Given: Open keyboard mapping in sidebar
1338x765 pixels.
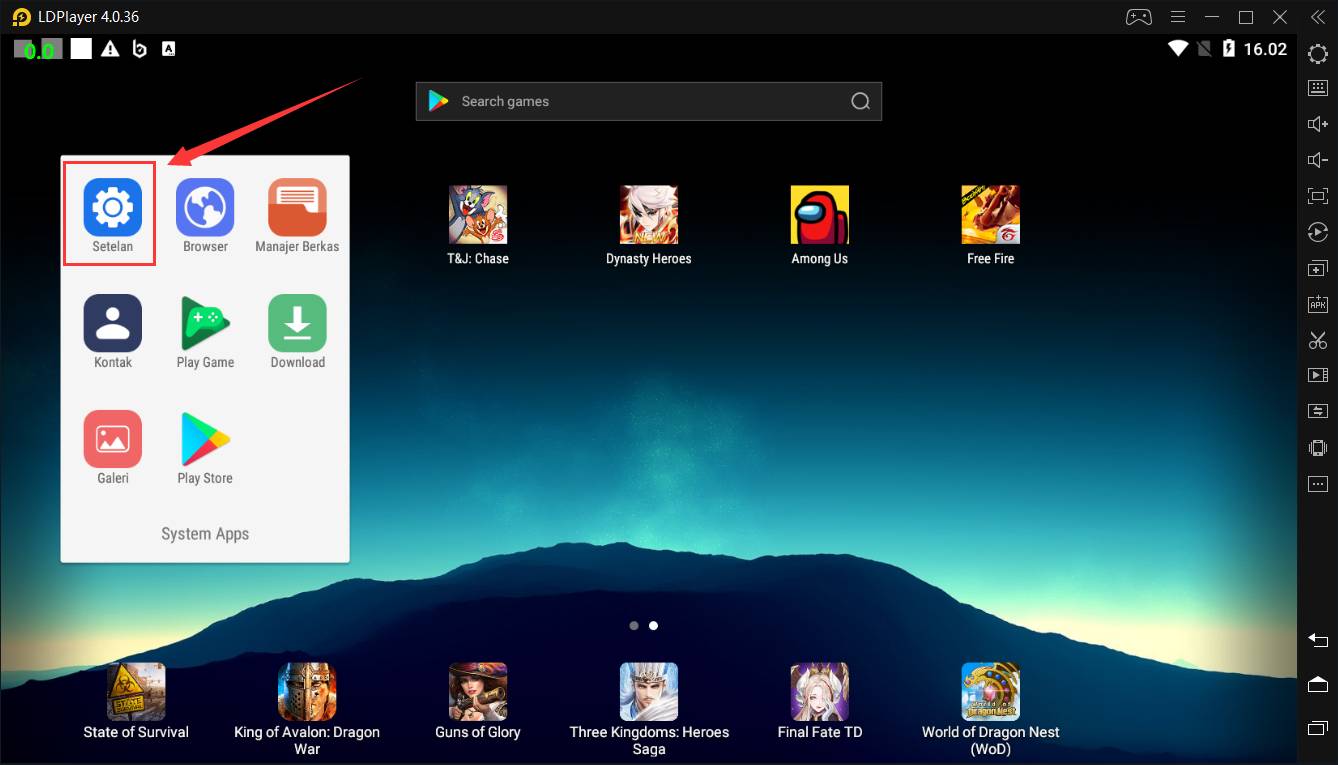Looking at the screenshot, I should click(1318, 88).
